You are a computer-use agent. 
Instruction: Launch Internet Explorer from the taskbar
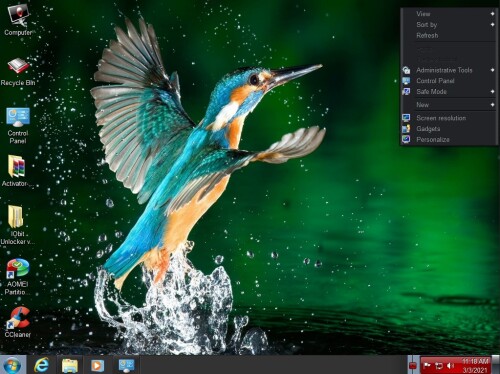pyautogui.click(x=42, y=365)
